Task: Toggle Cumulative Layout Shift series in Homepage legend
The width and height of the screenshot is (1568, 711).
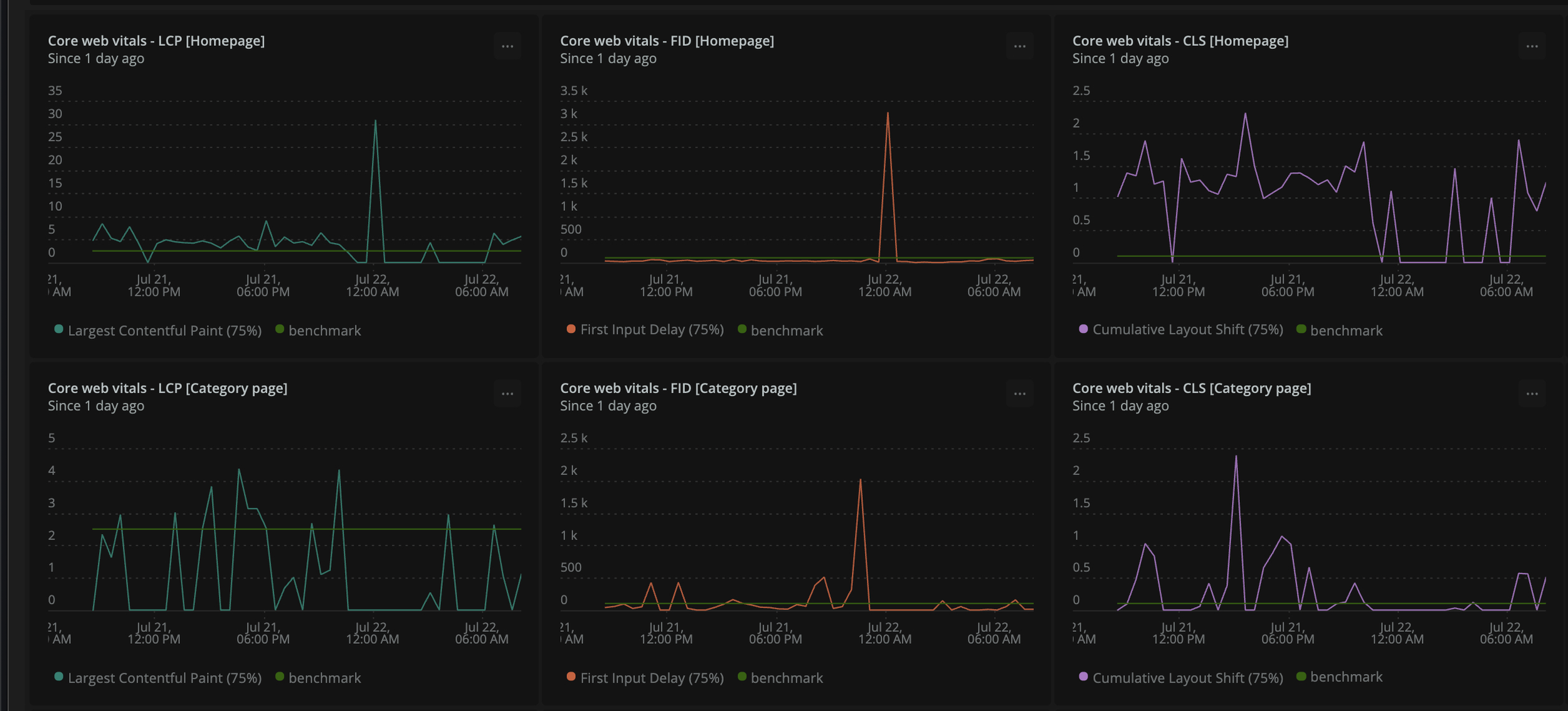Action: pos(1187,330)
